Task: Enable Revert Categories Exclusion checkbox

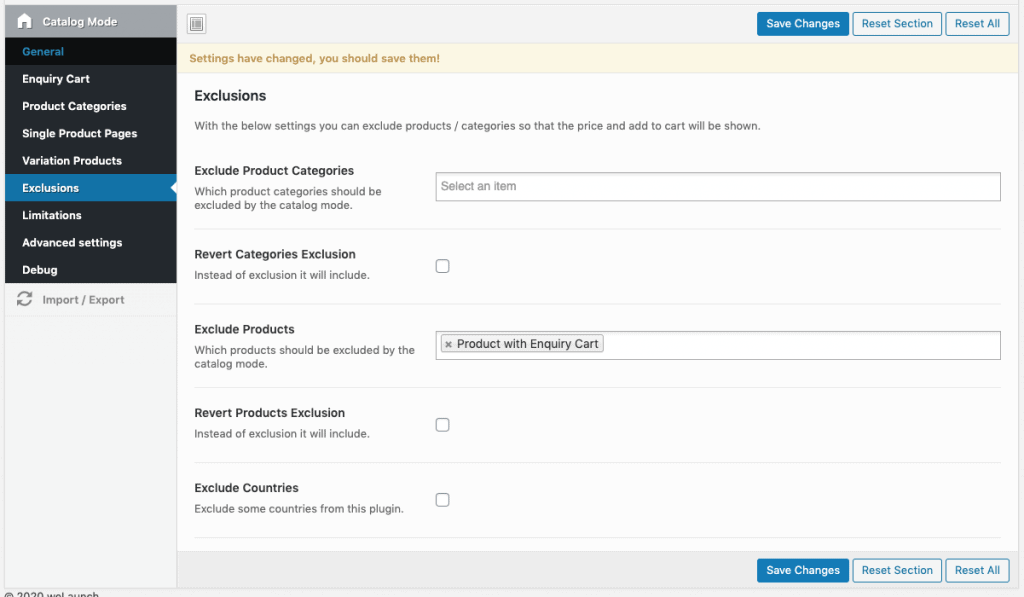Action: point(443,266)
